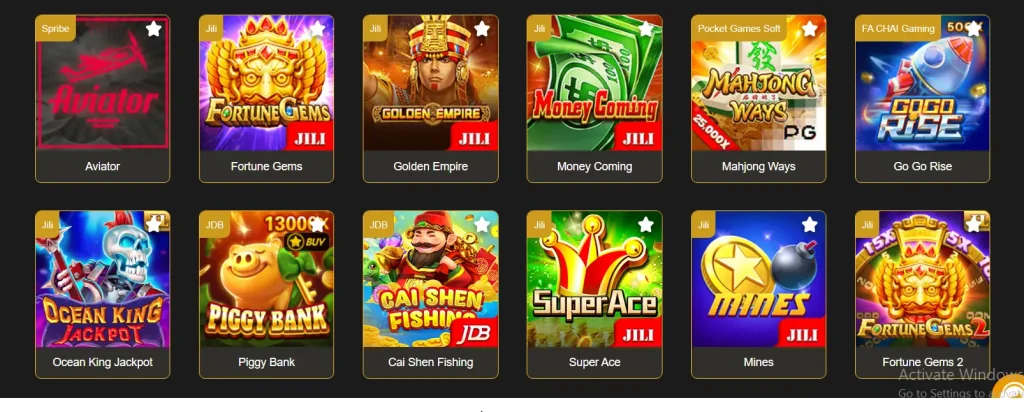Launch Mahjong Ways game image
The image size is (1024, 412).
[758, 83]
